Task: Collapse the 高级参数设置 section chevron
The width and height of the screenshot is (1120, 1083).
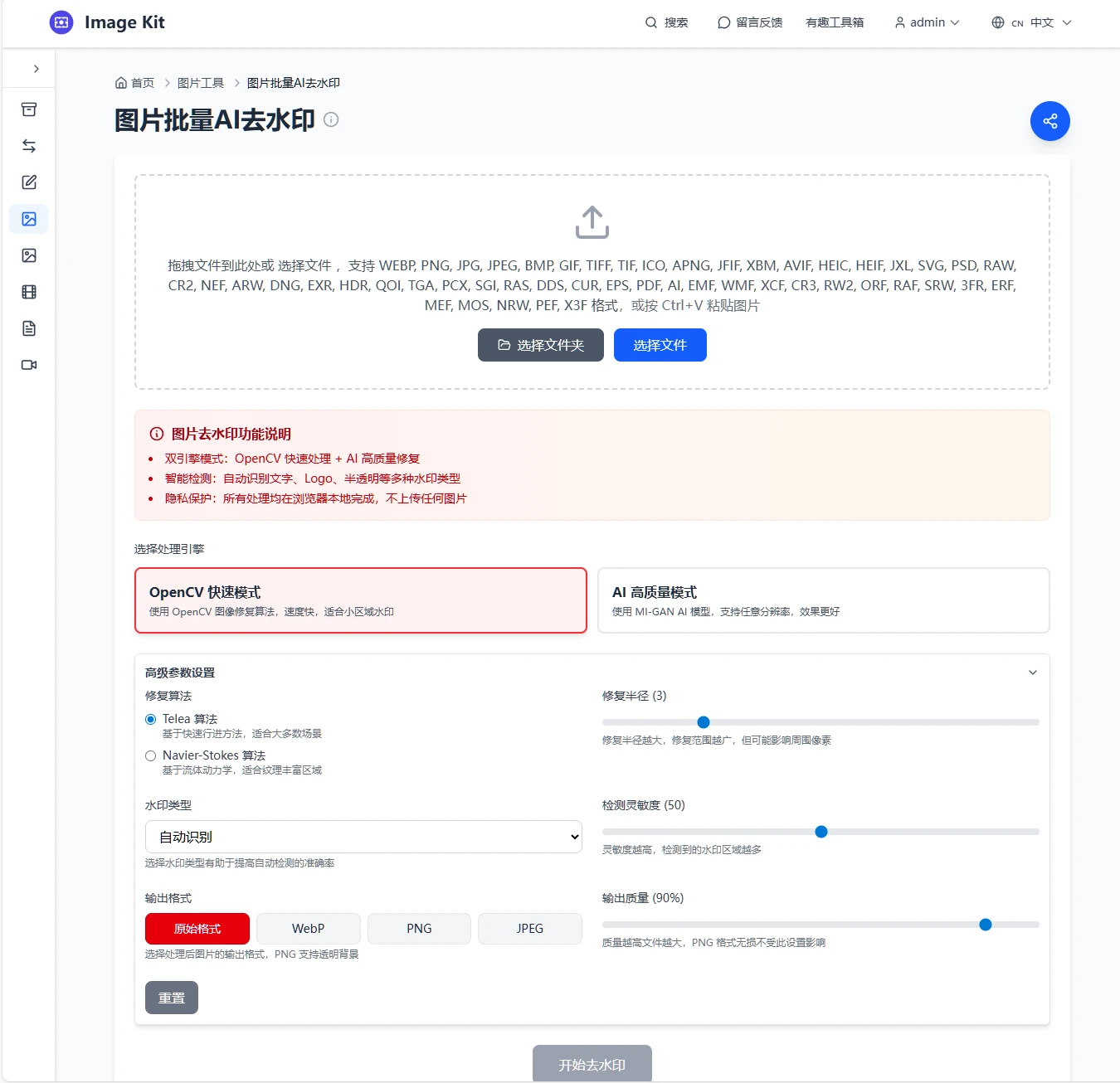Action: [x=1033, y=673]
